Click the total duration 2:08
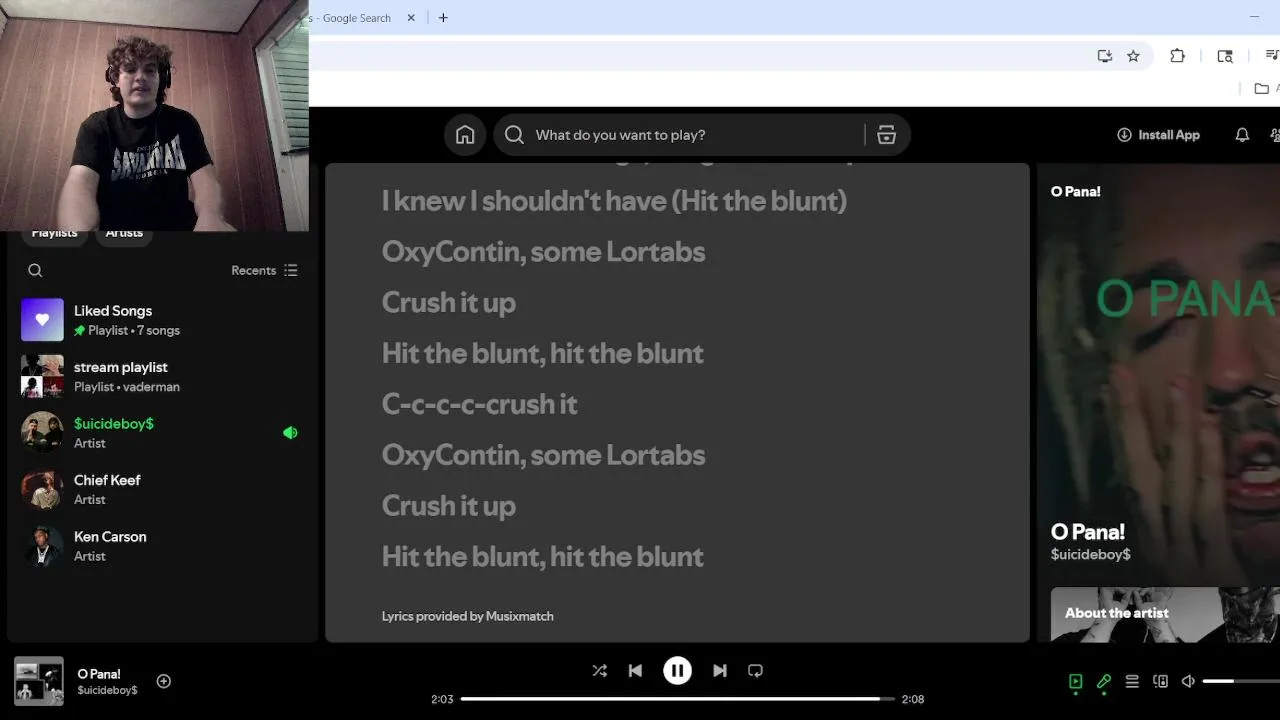 coord(913,699)
